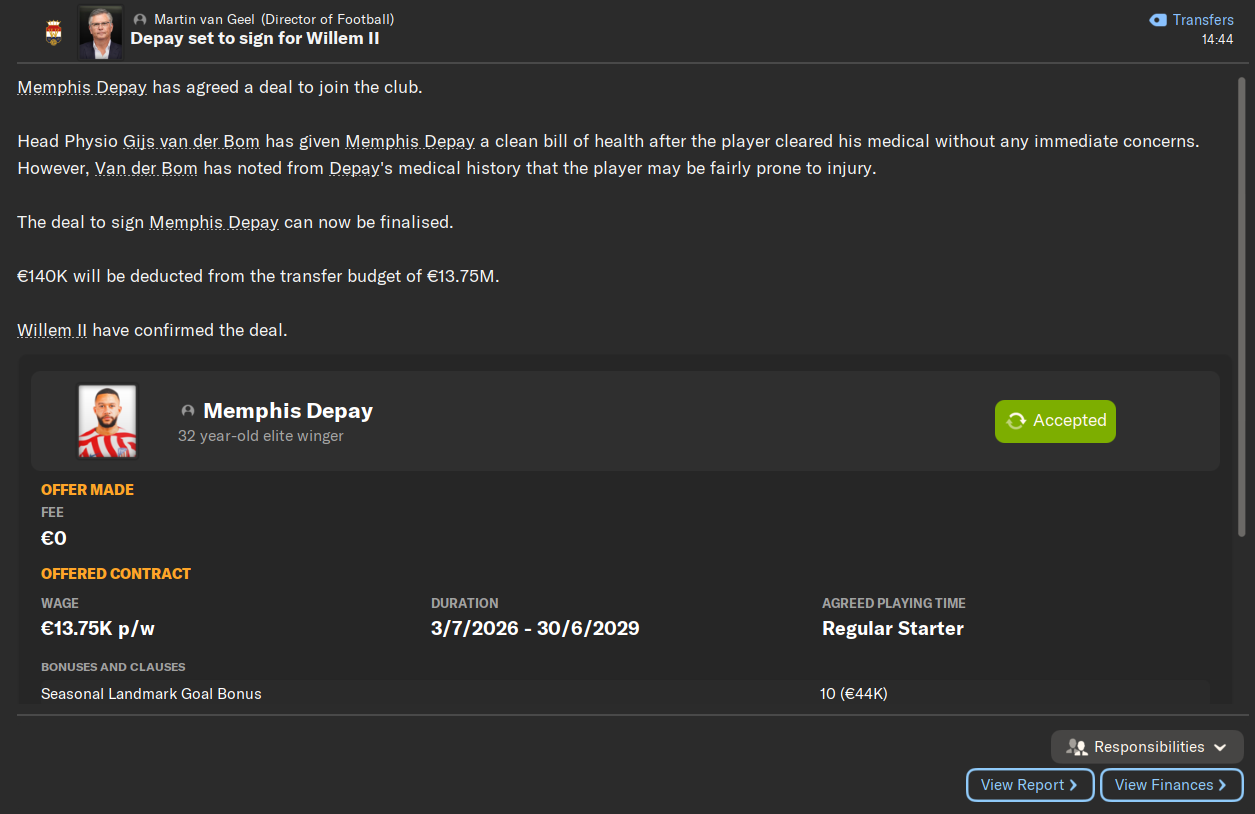Click the green Accepted status button
The width and height of the screenshot is (1255, 814).
click(1055, 421)
